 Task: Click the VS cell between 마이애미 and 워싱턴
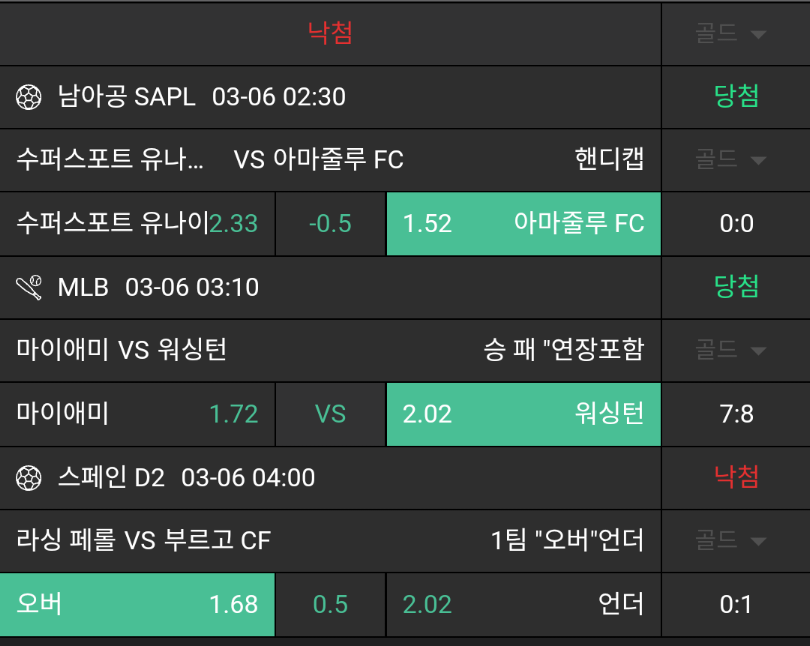pyautogui.click(x=330, y=414)
